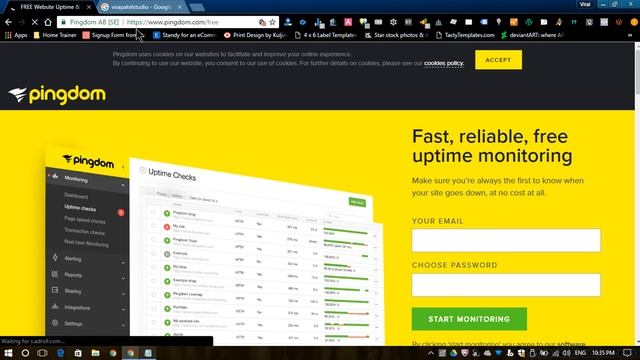Viewport: 640px width, 360px height.
Task: Open Task View on the taskbar
Action: click(42, 353)
